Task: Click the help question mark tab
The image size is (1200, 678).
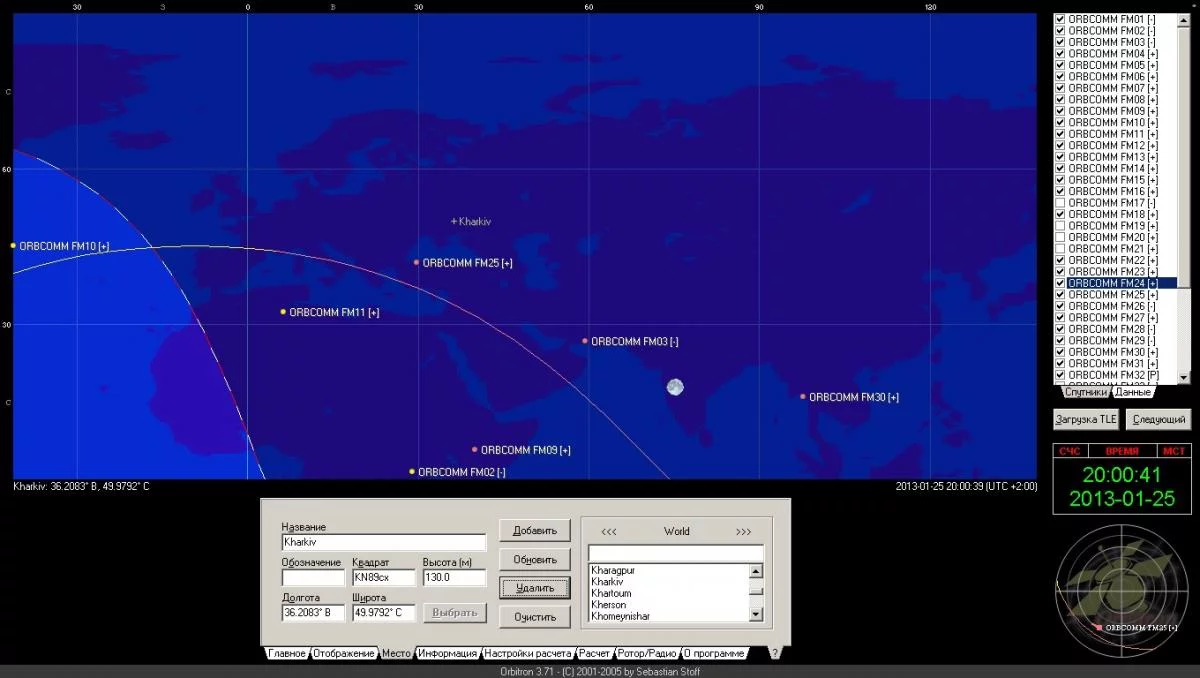Action: (x=774, y=653)
